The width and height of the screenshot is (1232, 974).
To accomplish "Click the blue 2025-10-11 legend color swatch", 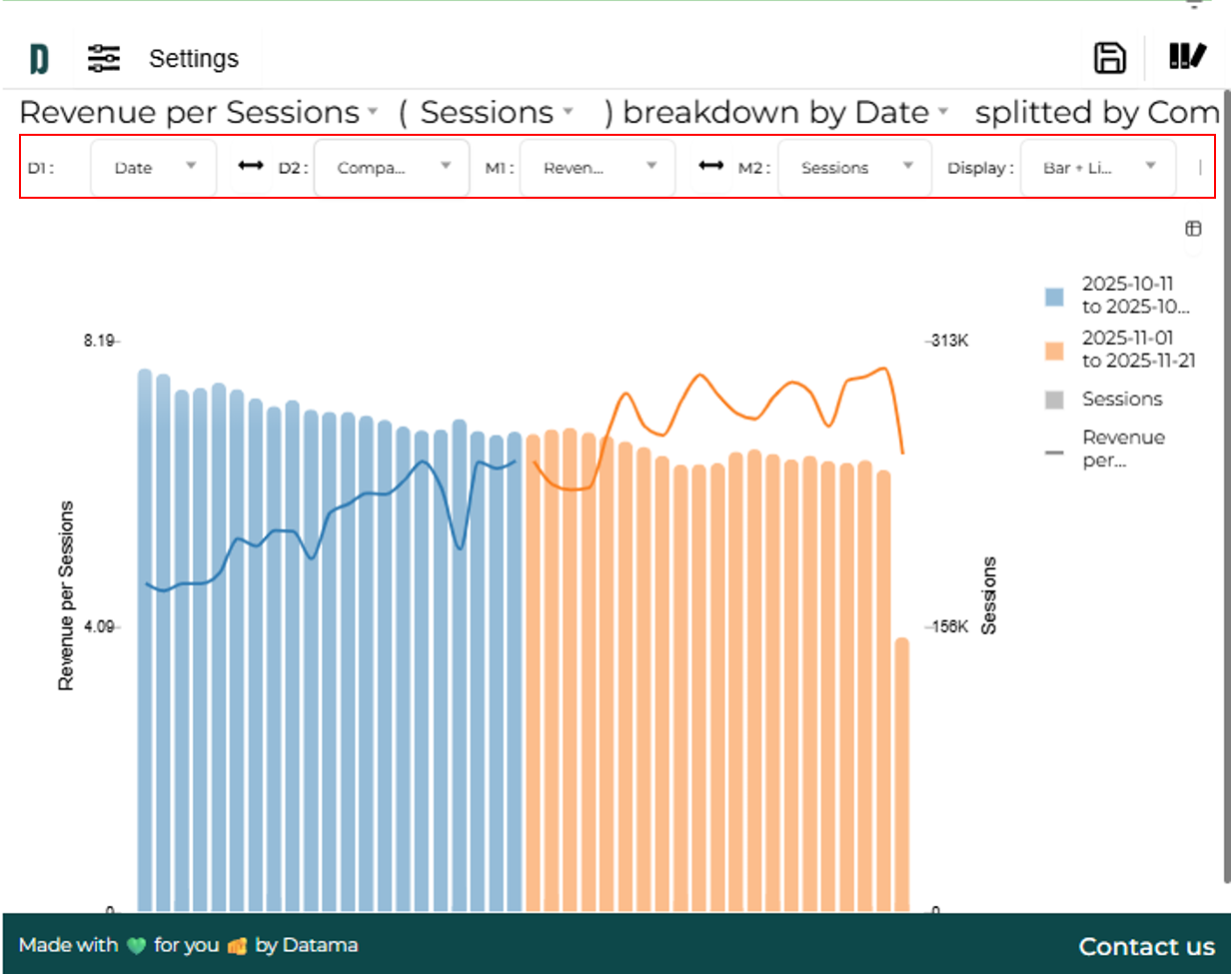I will 1054,297.
